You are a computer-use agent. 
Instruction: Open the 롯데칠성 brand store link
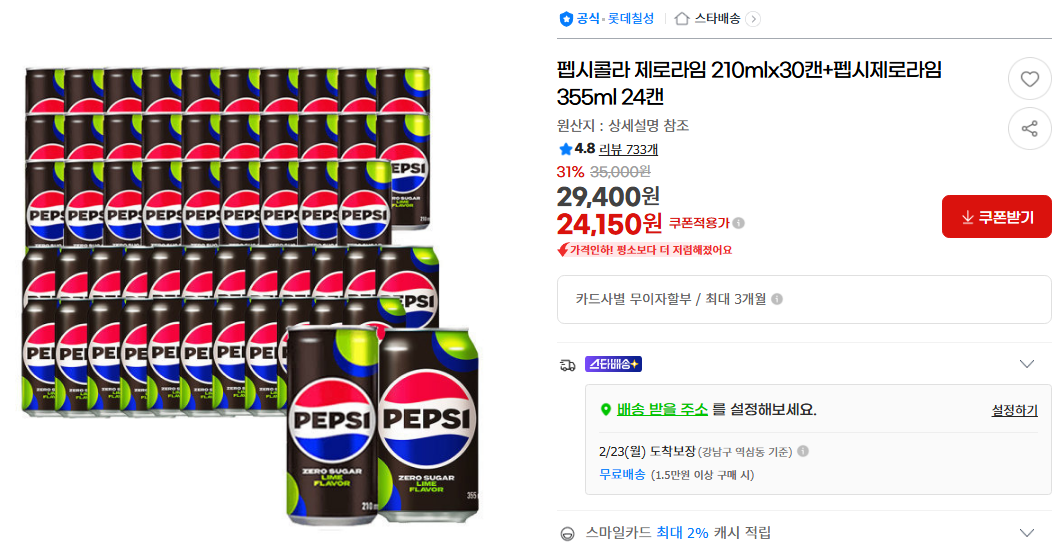[631, 19]
